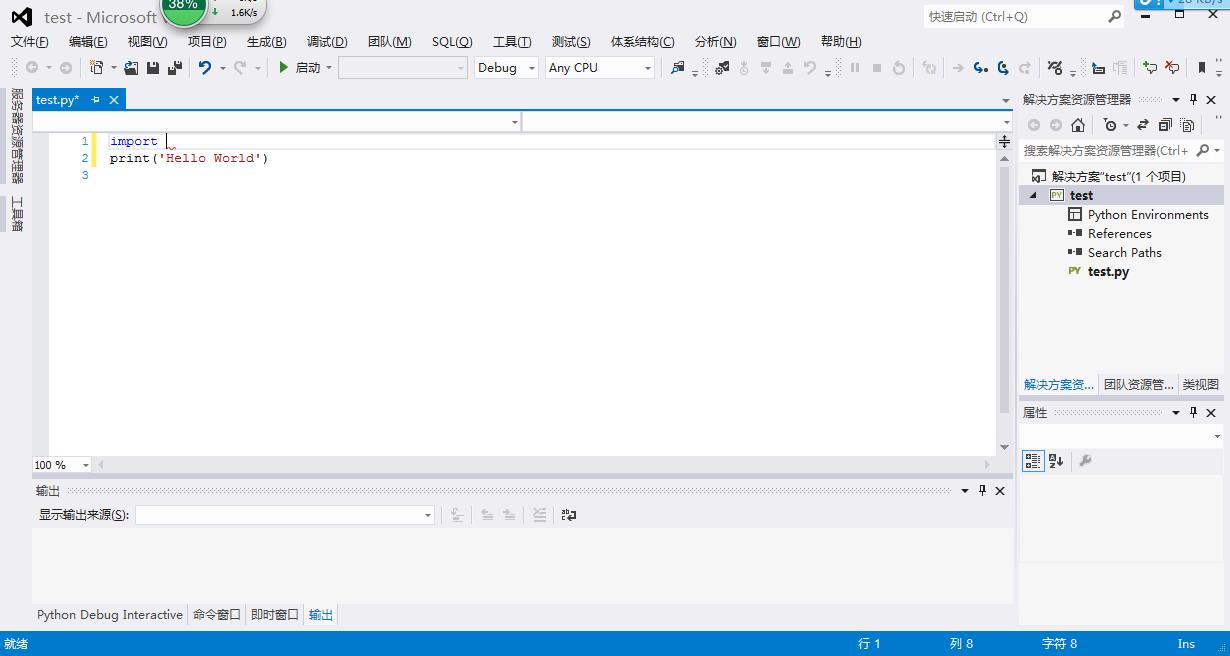Switch to 命令窗口 tab
Viewport: 1230px width, 656px height.
[x=217, y=615]
